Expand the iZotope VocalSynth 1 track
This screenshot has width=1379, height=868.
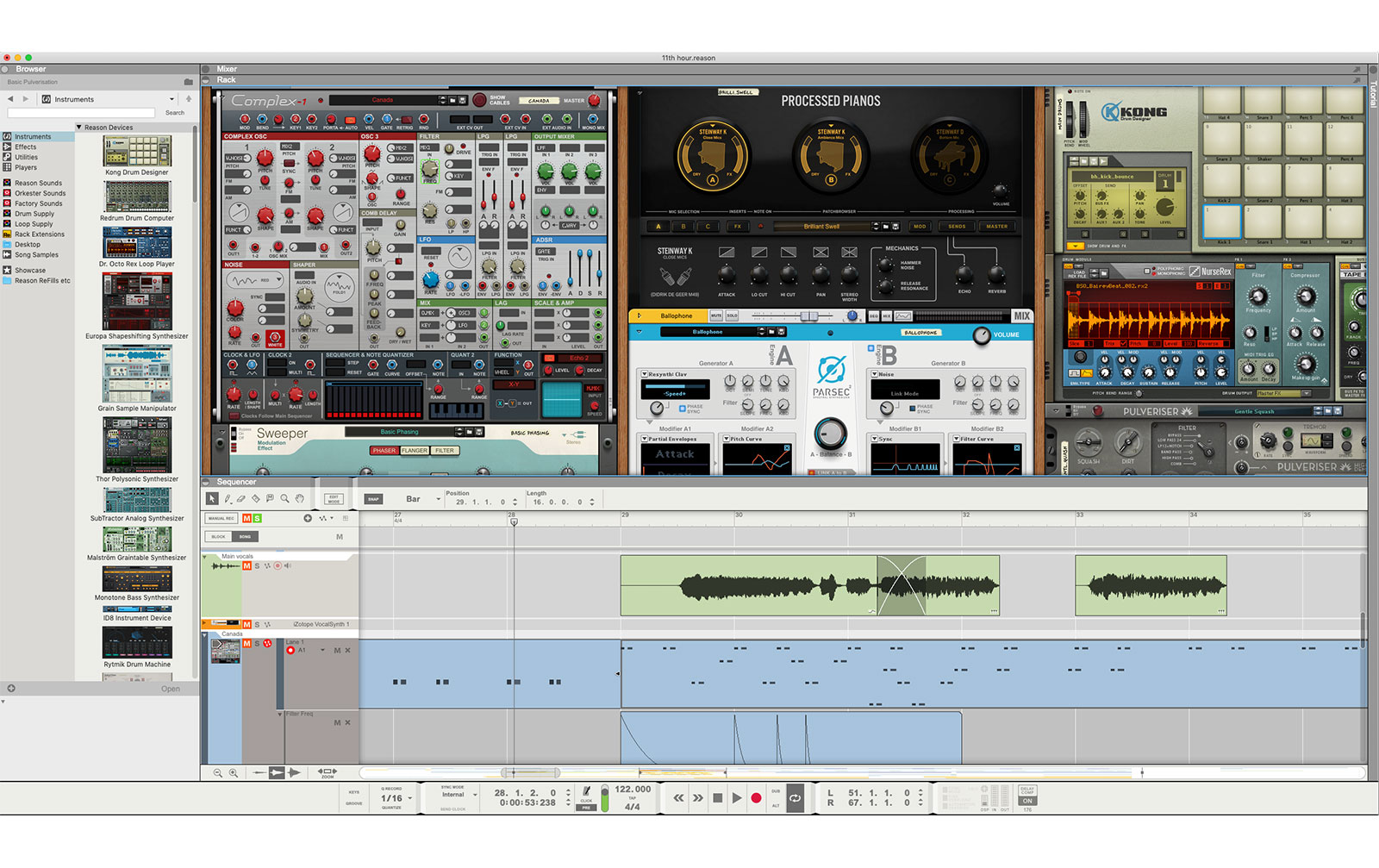205,624
